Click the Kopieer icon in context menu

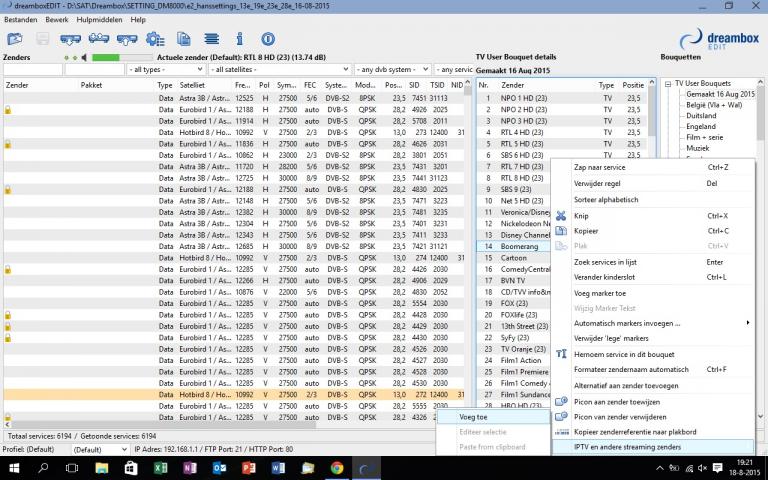click(x=561, y=231)
